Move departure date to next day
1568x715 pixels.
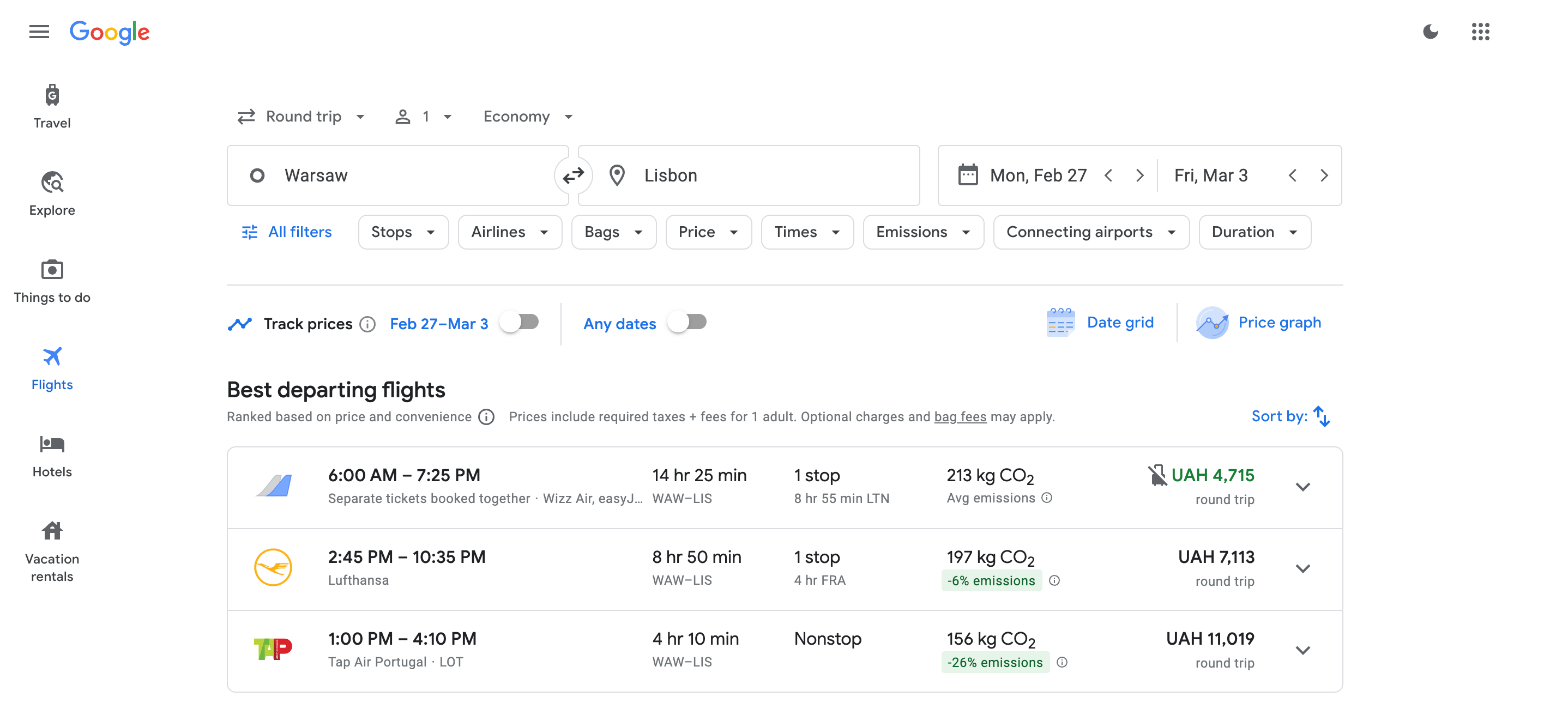(1139, 176)
